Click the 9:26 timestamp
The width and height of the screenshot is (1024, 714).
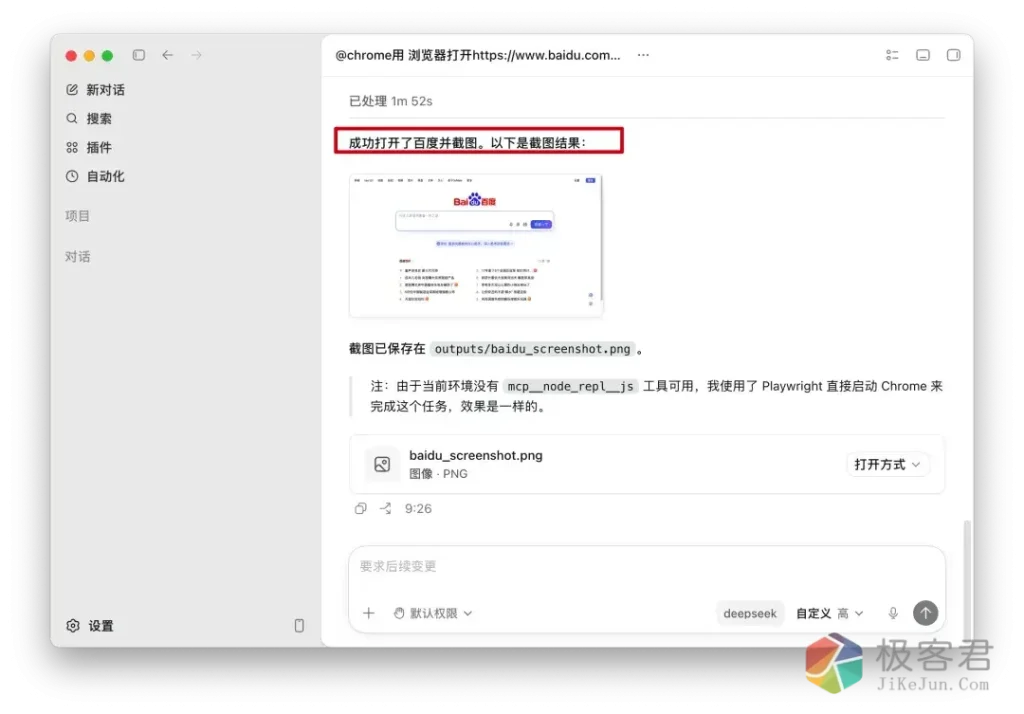pos(418,508)
